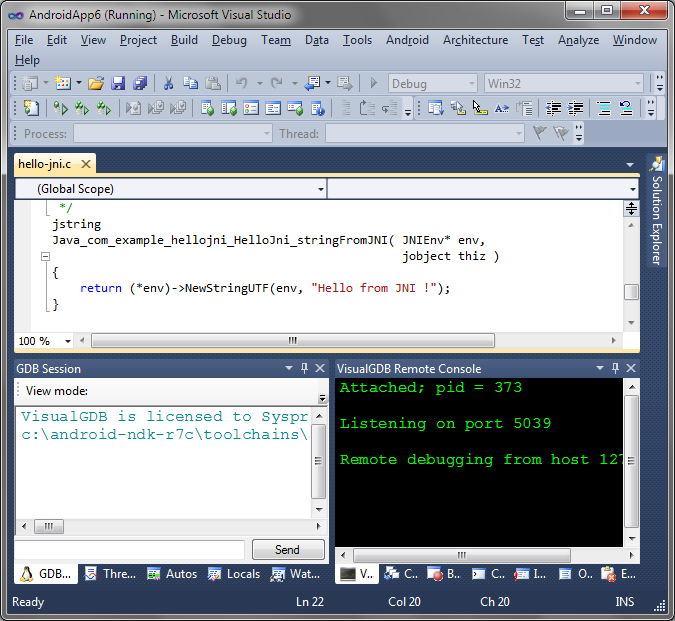The height and width of the screenshot is (621, 675).
Task: Switch to the Breakpoints (B..) tab
Action: point(444,574)
